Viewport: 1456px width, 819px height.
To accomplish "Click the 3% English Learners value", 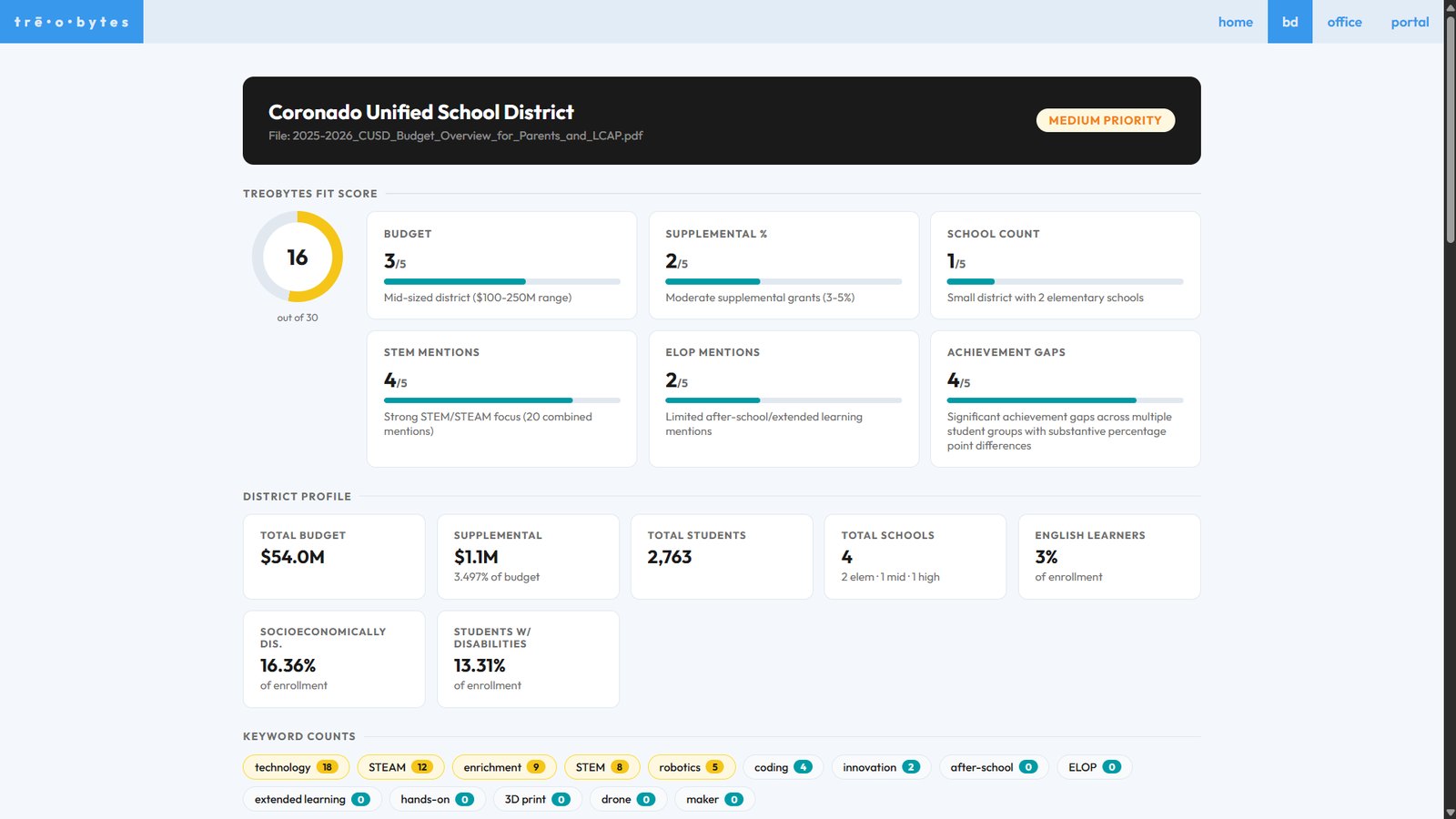I will pos(1046,557).
